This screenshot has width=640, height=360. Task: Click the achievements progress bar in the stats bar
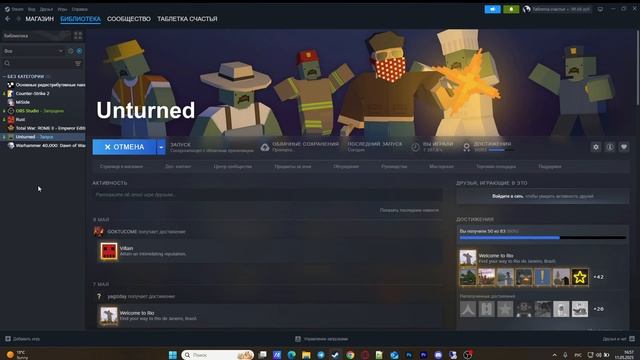click(501, 150)
